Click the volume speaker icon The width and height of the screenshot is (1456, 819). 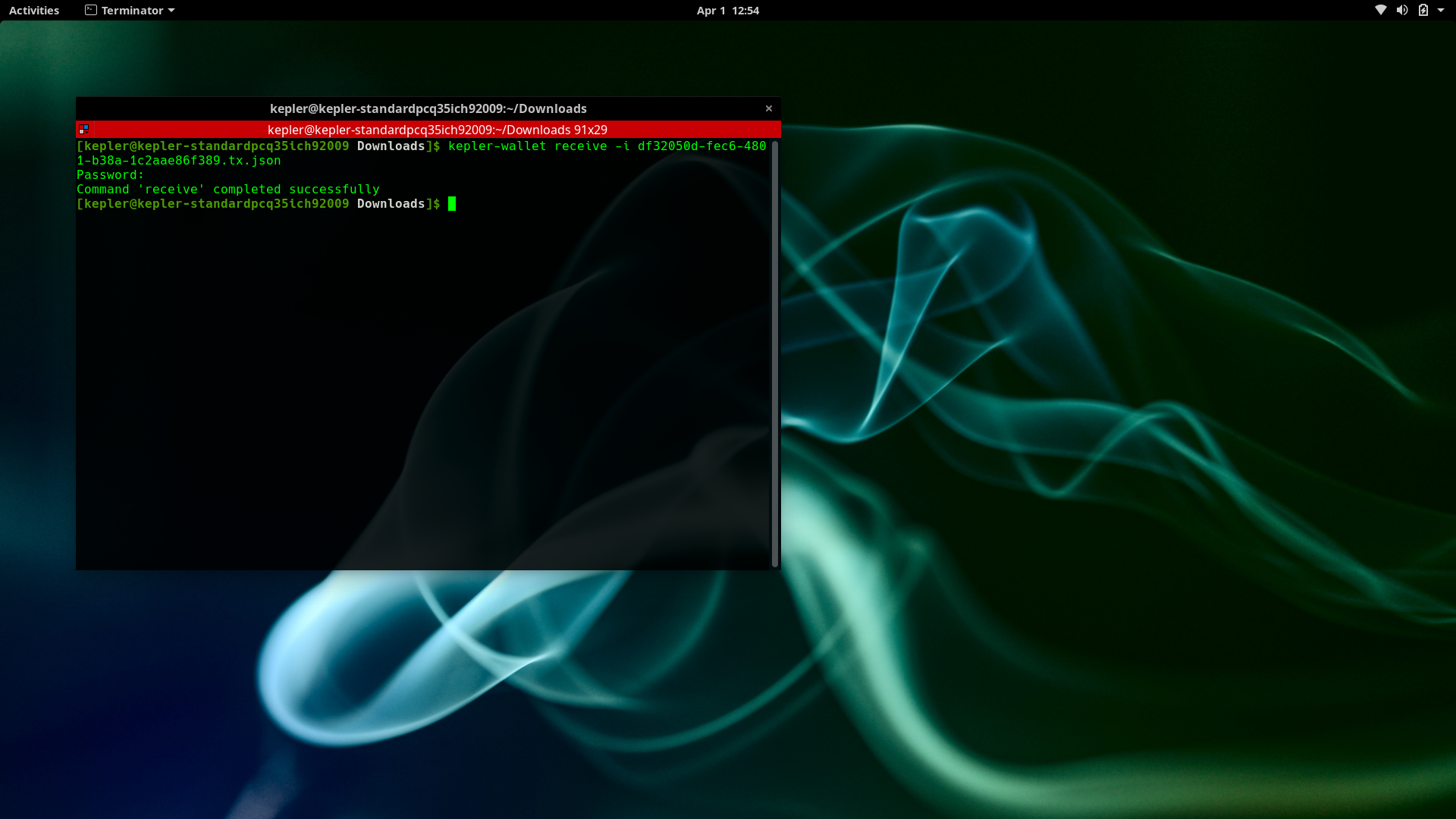click(1402, 11)
